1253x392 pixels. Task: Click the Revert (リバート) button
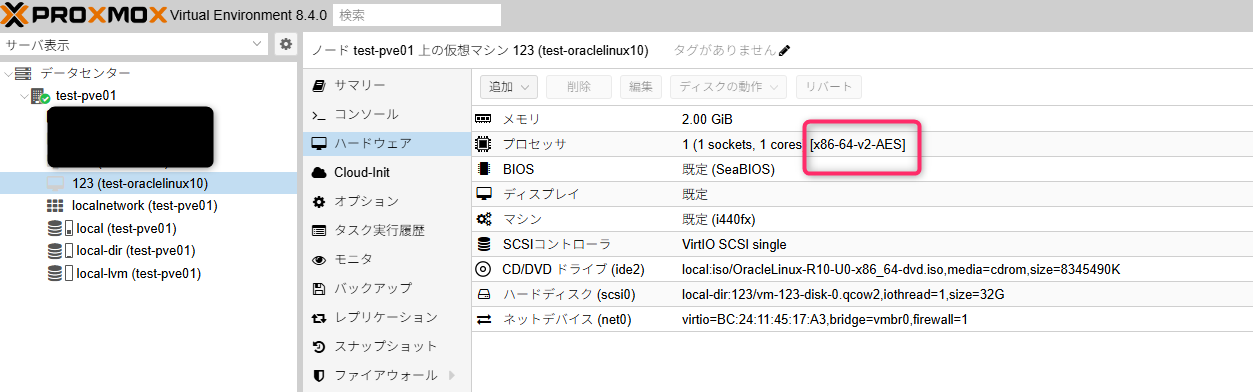[829, 87]
